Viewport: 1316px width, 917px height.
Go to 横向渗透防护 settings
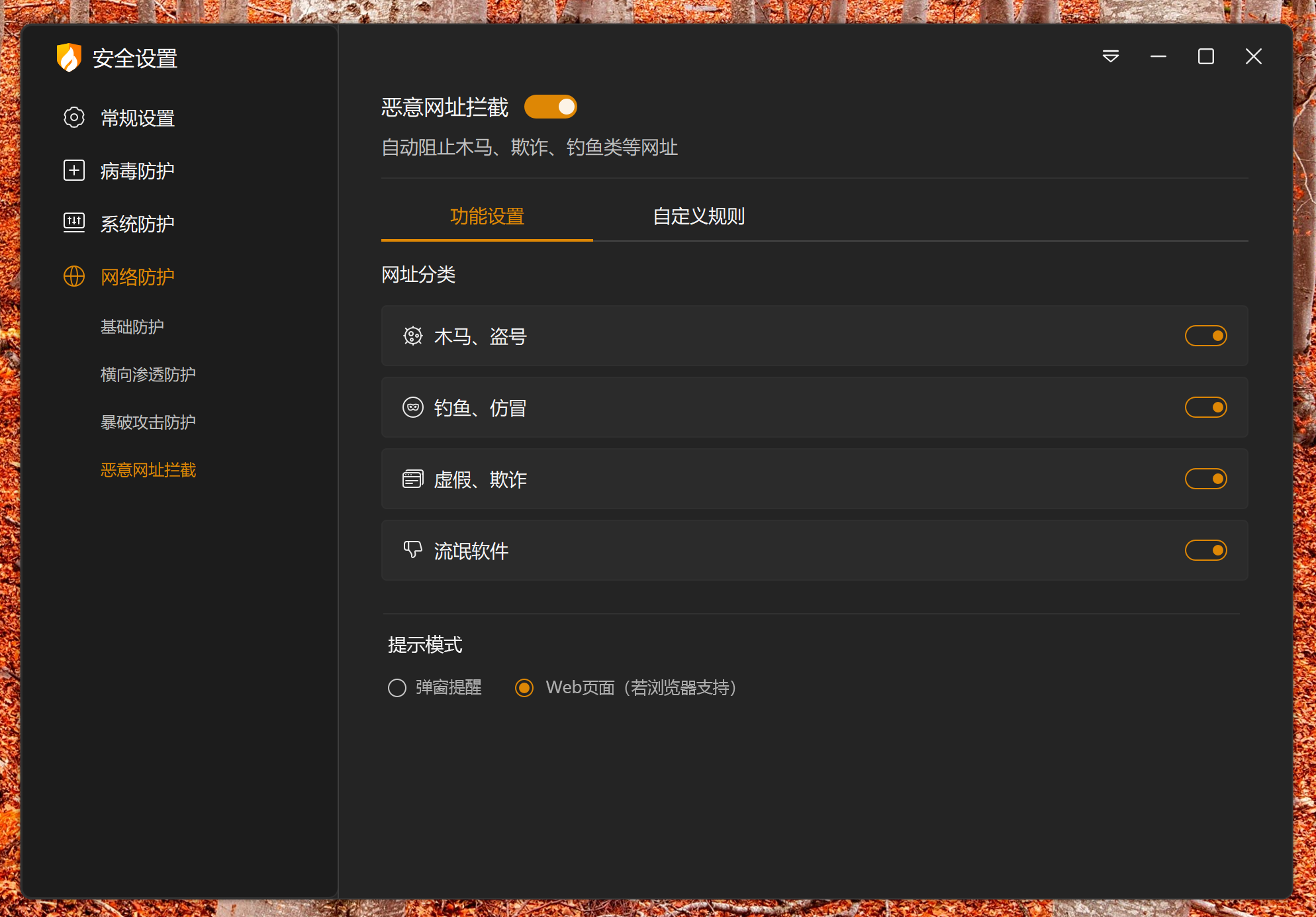tap(148, 374)
